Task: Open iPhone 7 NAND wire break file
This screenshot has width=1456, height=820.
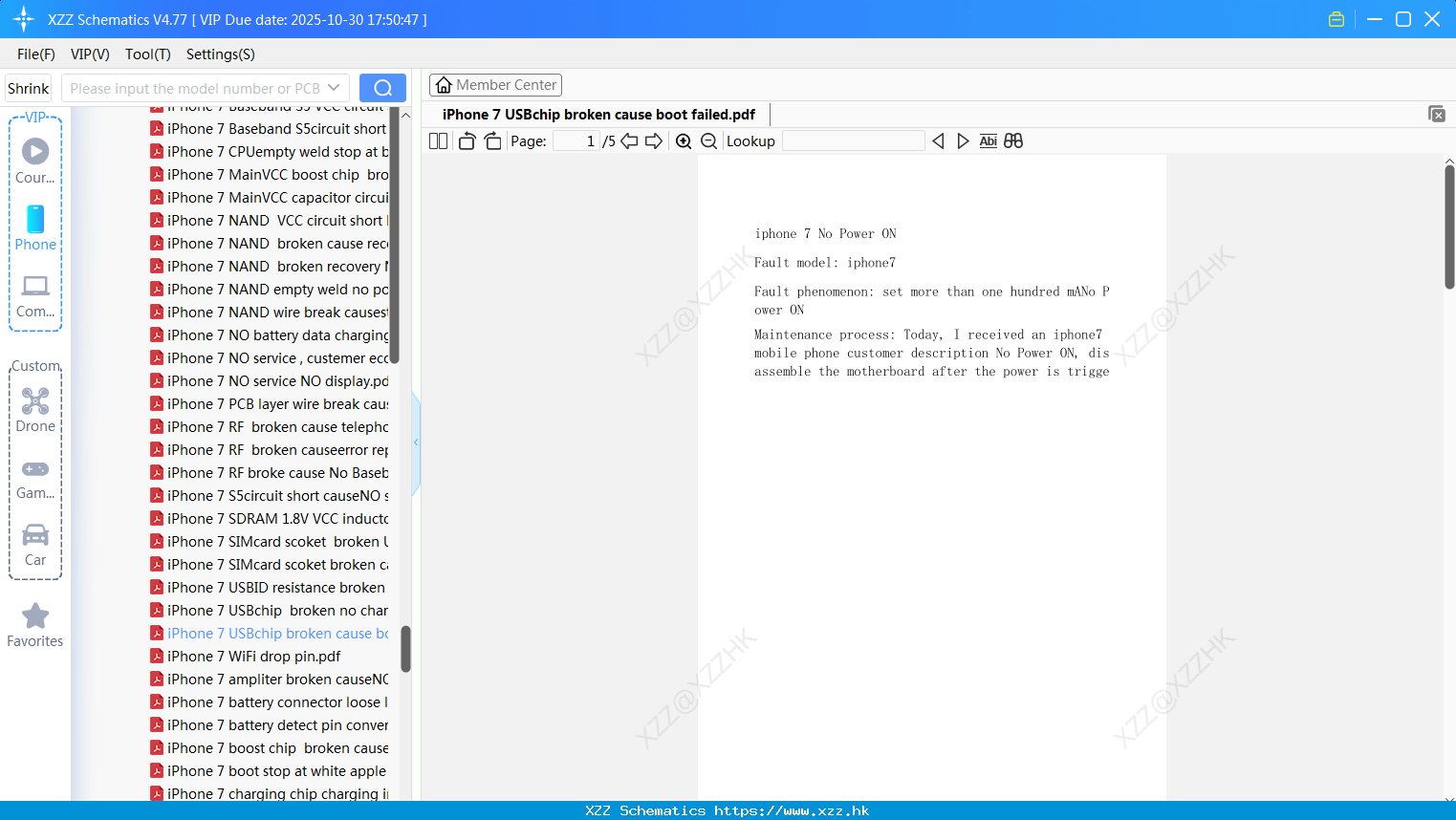Action: pyautogui.click(x=269, y=313)
